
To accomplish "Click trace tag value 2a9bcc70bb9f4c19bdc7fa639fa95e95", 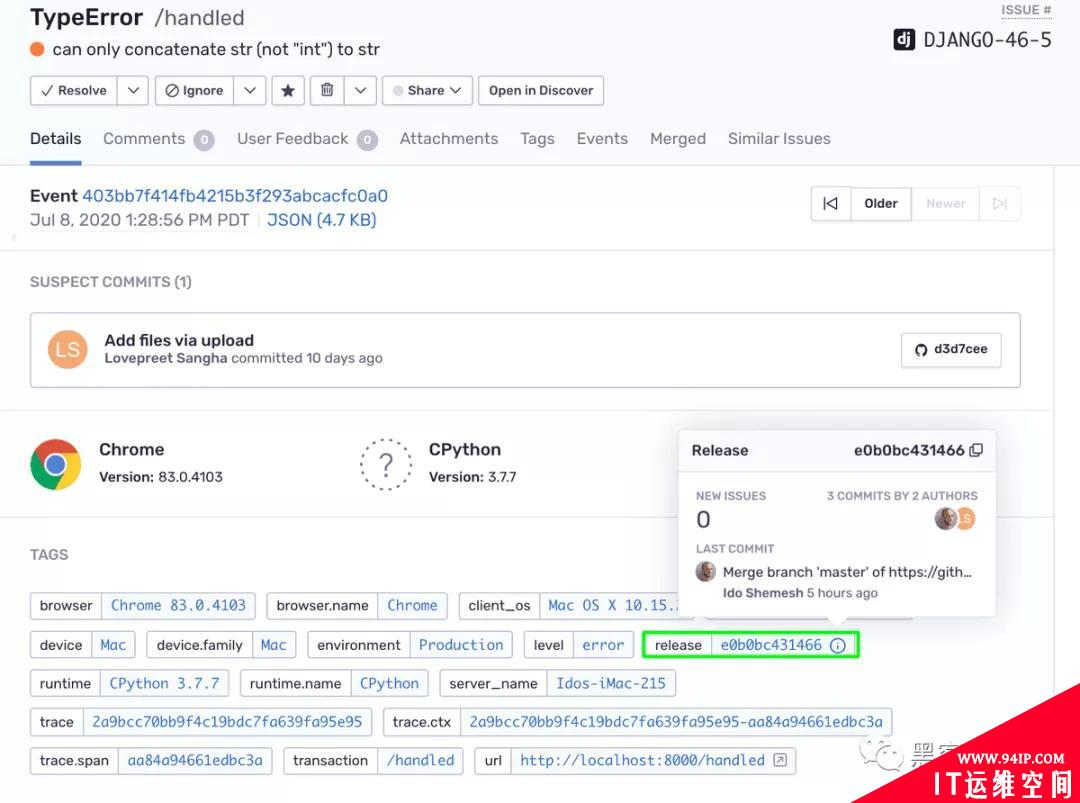I will (227, 722).
